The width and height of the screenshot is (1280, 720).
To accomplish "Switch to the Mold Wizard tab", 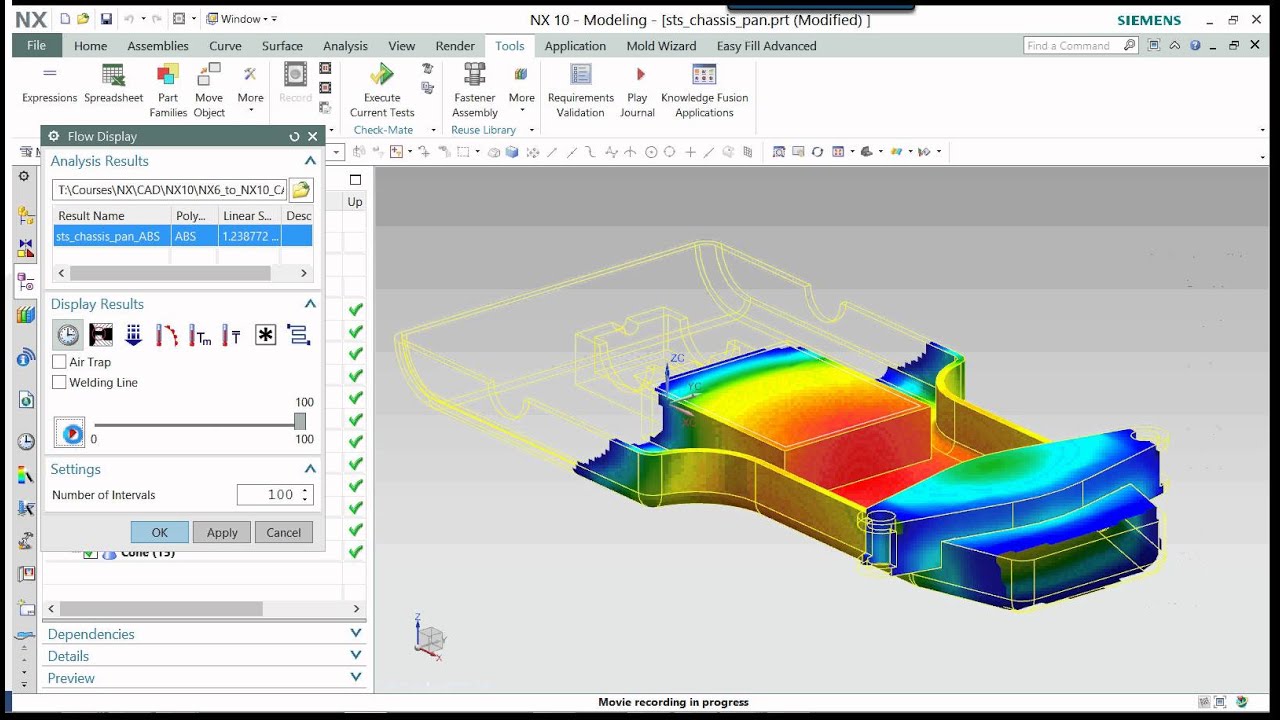I will point(661,46).
